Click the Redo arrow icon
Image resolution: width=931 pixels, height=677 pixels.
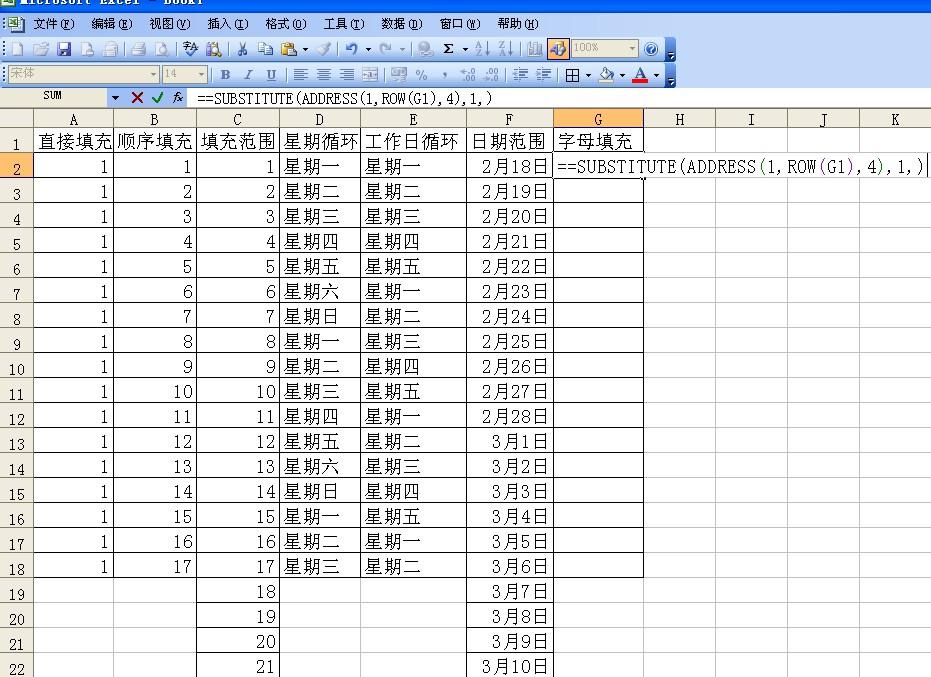tap(385, 49)
